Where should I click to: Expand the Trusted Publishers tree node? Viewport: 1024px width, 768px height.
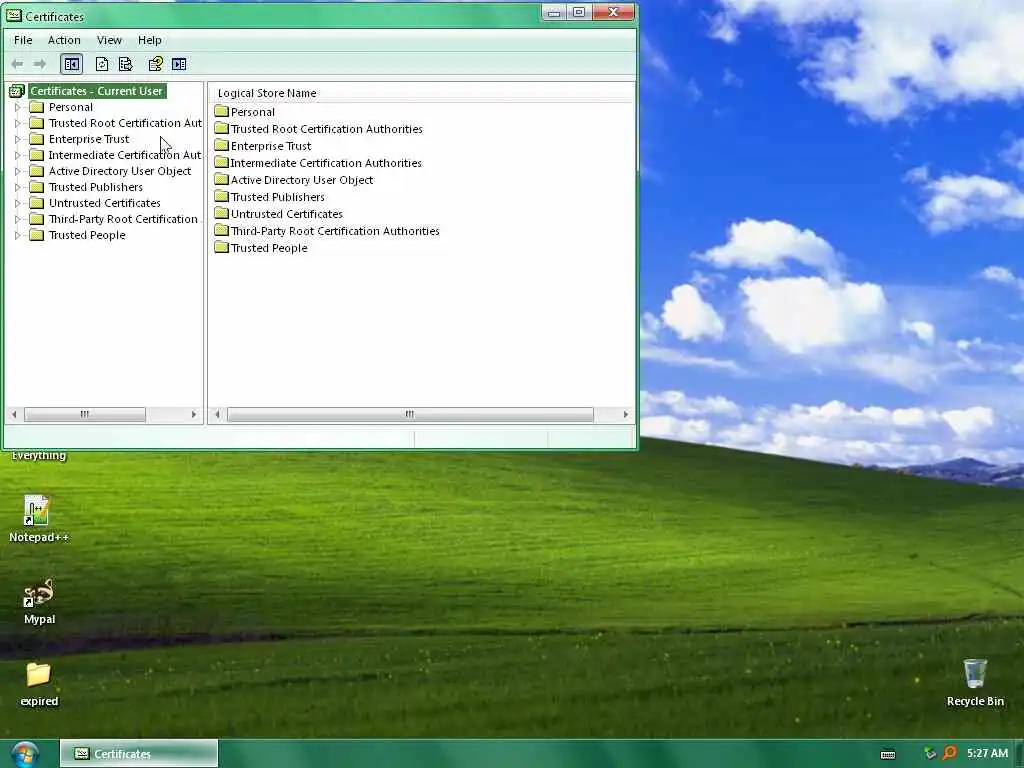(x=18, y=187)
